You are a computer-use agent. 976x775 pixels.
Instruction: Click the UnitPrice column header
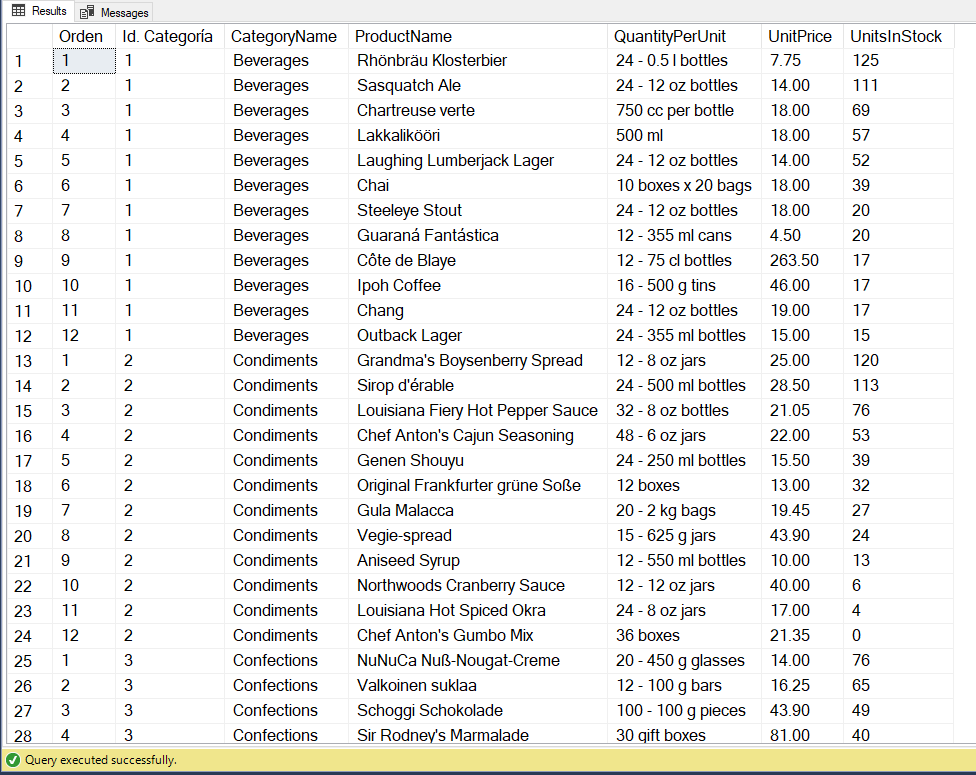point(802,36)
